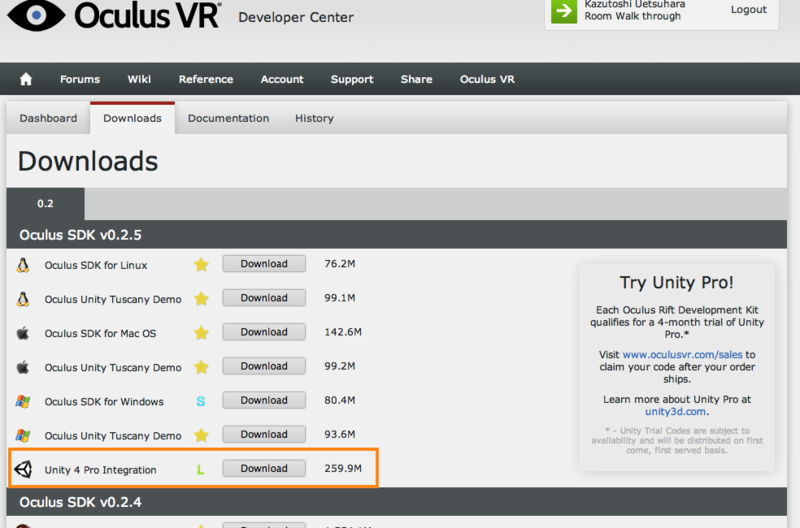The height and width of the screenshot is (528, 800).
Task: Click Oculus SDK for Linux label
Action: click(x=96, y=265)
